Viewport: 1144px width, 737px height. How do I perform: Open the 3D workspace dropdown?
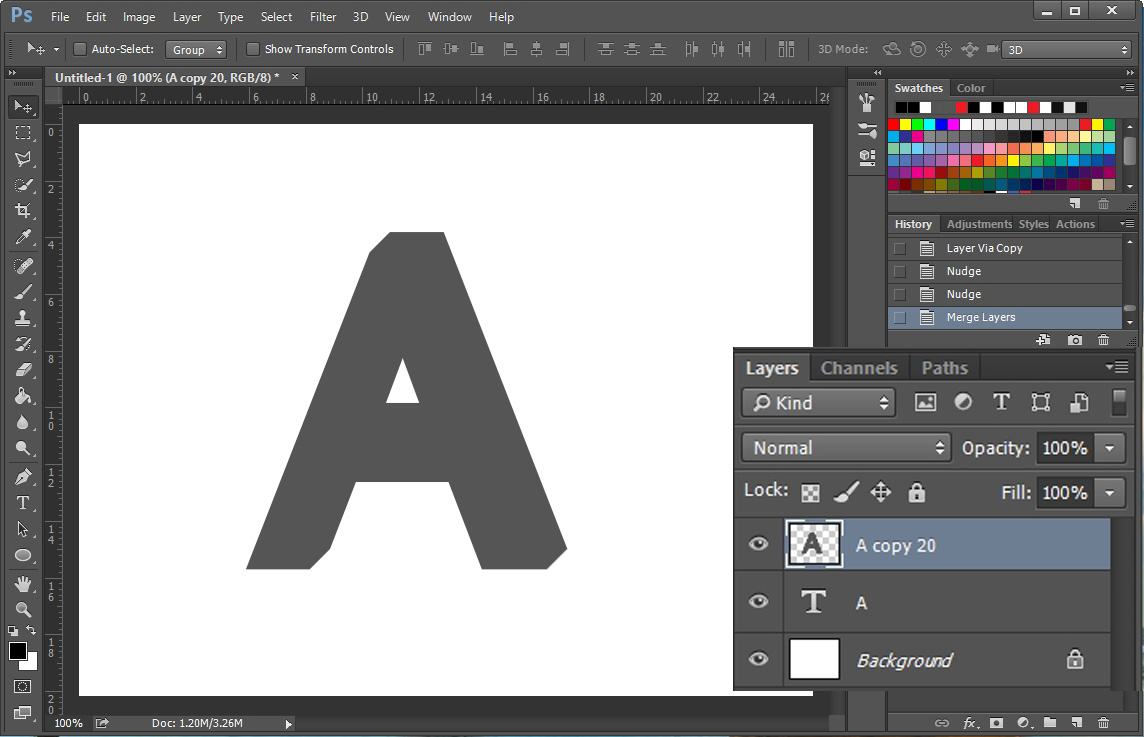[1067, 50]
